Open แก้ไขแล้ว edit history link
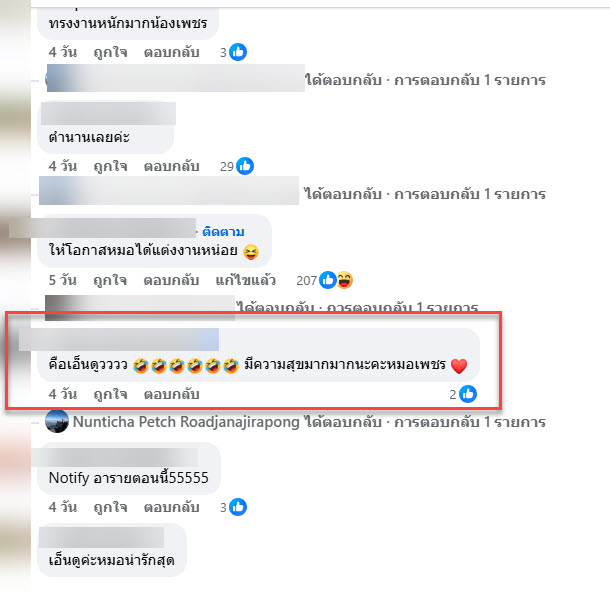This screenshot has height=592, width=610. pos(245,280)
